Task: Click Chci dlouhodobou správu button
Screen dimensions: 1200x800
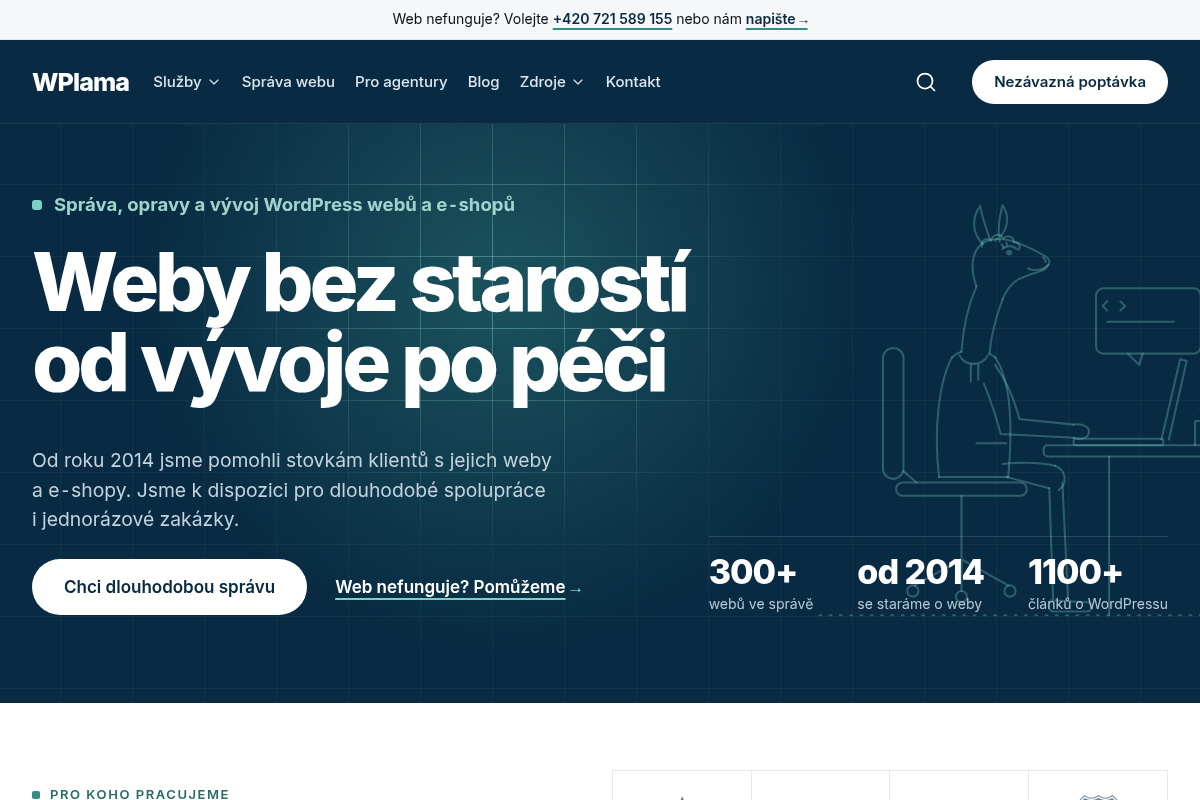Action: (169, 587)
